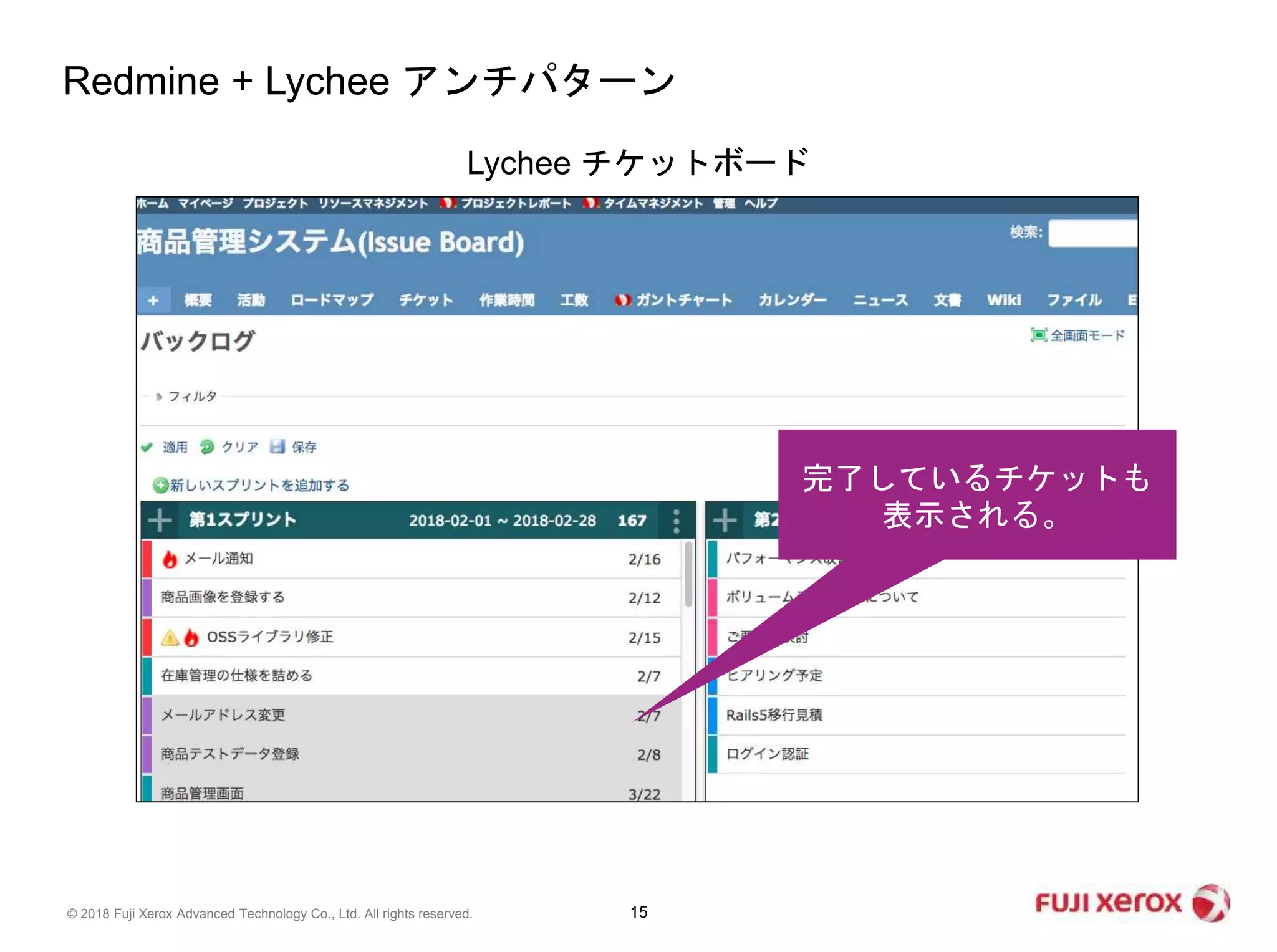Open 管理 in top menu

pos(724,203)
